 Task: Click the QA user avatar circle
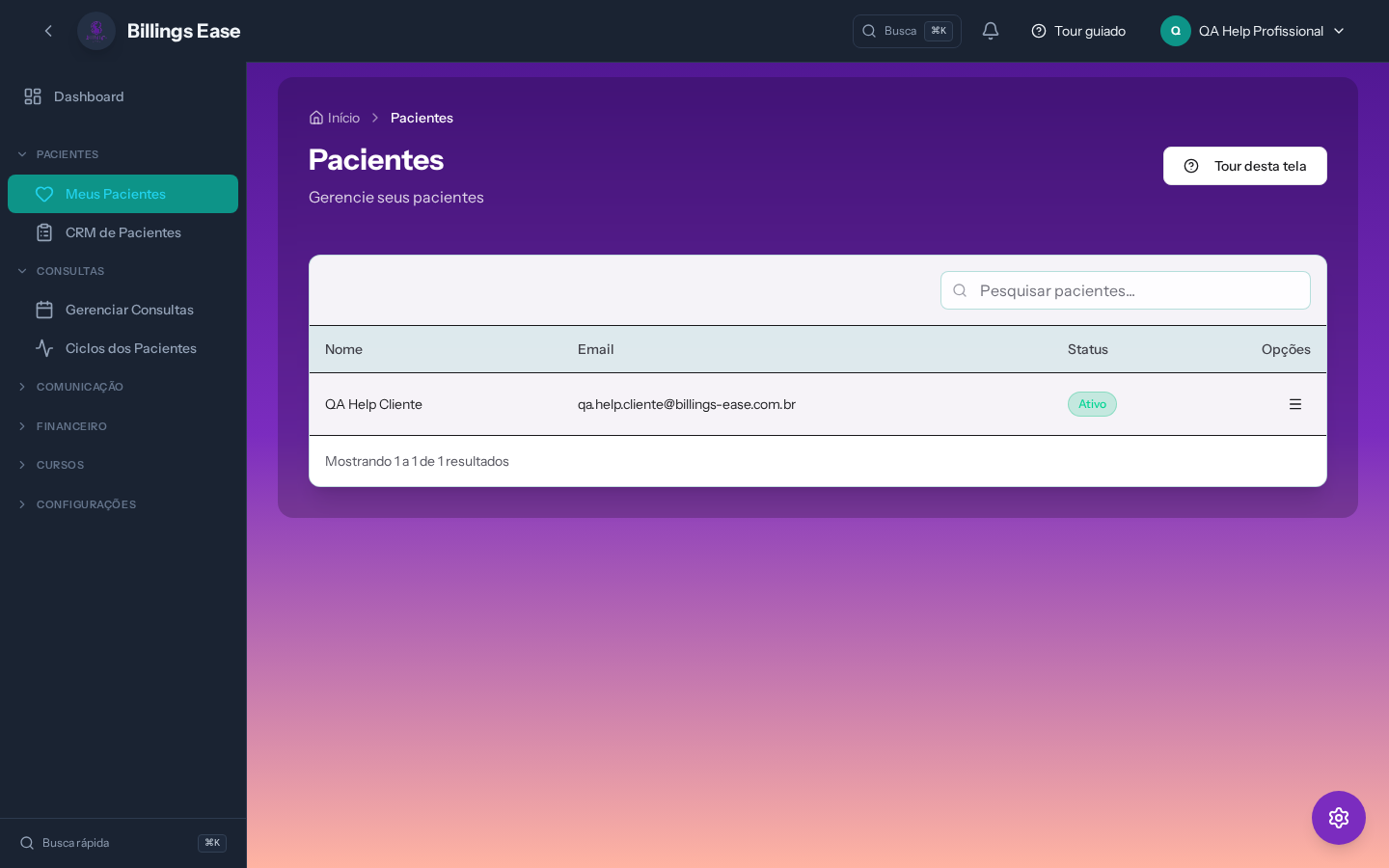(x=1175, y=31)
